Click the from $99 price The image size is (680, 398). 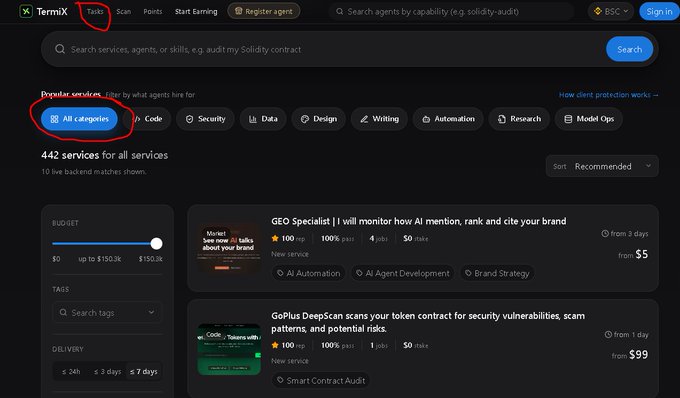[630, 355]
